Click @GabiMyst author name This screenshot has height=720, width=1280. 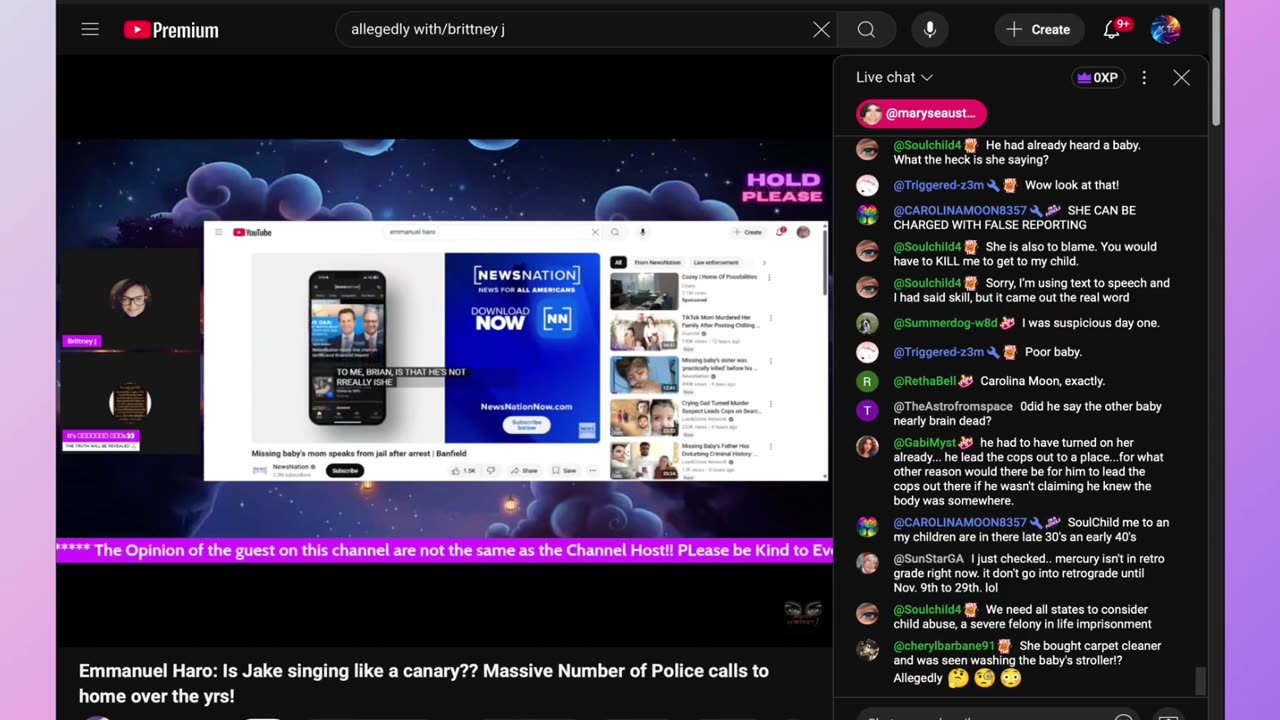pyautogui.click(x=925, y=443)
